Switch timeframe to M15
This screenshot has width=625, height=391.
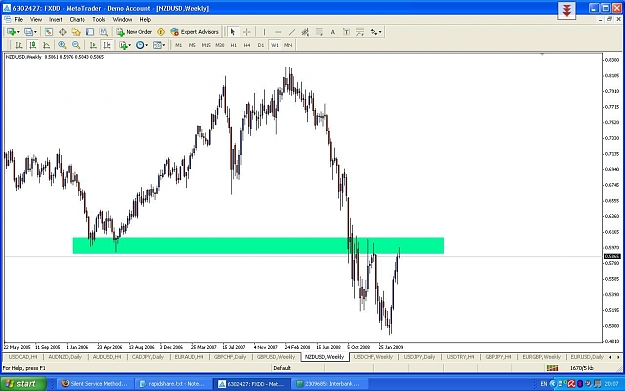[x=206, y=45]
